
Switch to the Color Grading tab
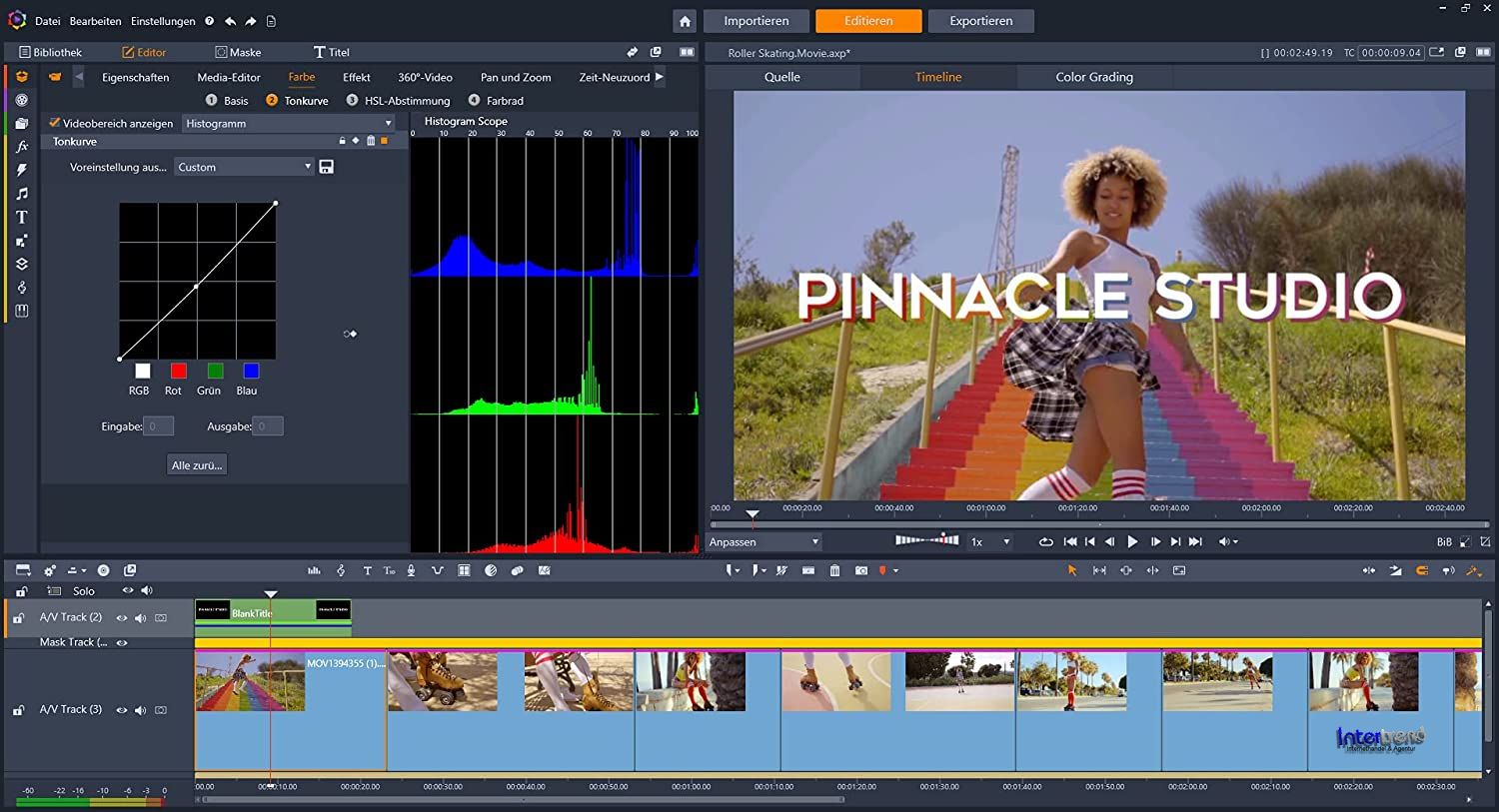tap(1093, 77)
